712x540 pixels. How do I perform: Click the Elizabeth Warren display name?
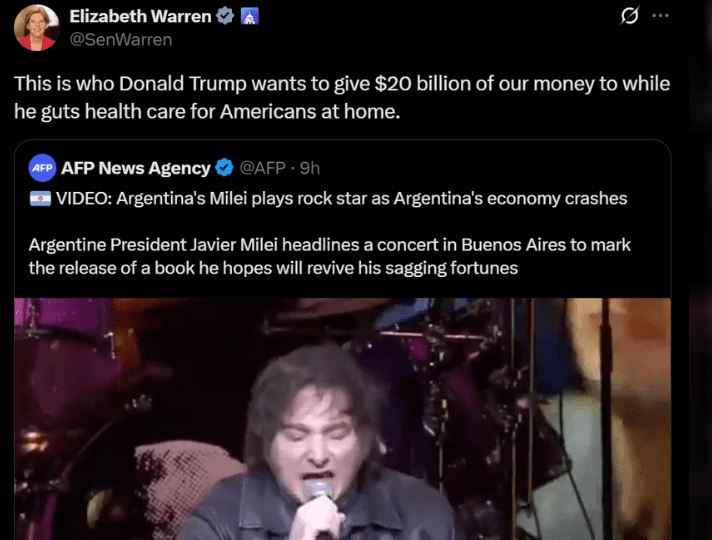point(140,16)
